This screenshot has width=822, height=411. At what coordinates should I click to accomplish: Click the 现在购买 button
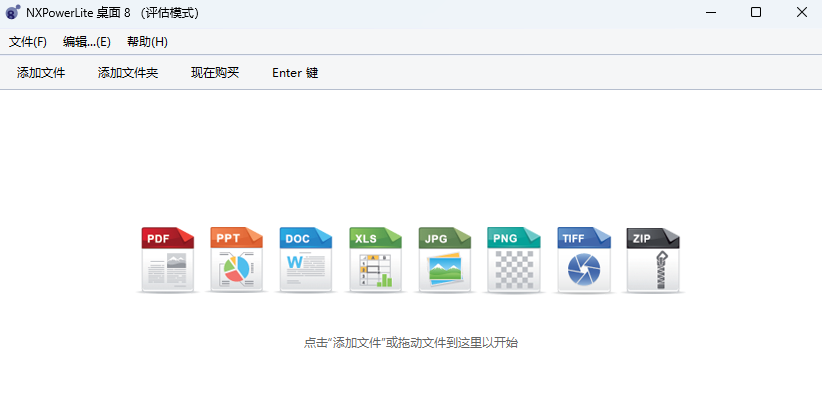pos(215,73)
